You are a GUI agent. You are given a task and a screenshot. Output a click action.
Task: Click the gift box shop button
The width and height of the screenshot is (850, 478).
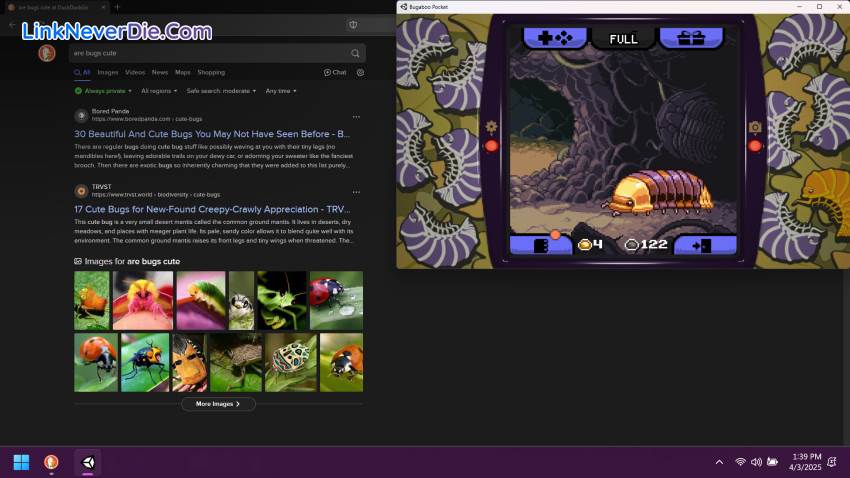tap(691, 38)
